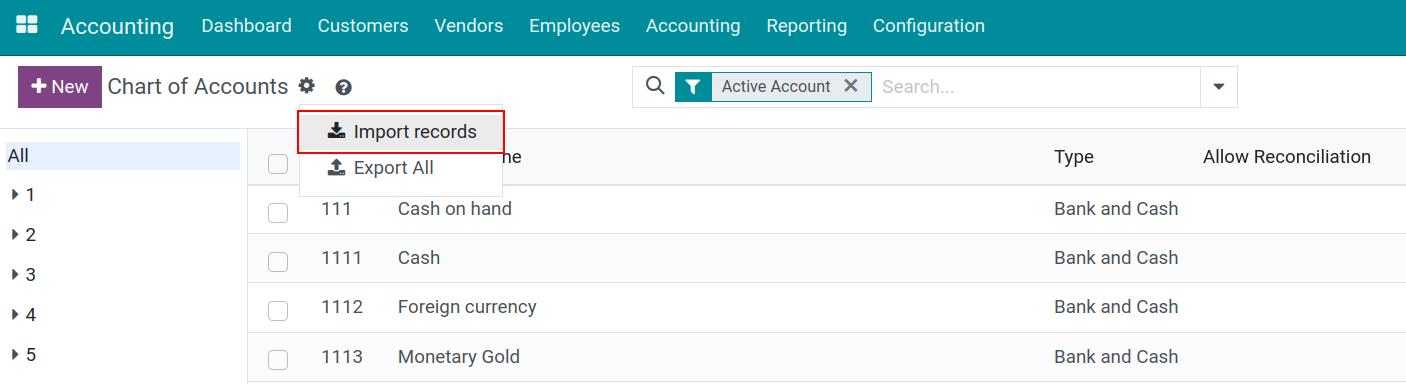Screen dimensions: 1406x384
Task: Expand account group 2
Action: click(16, 235)
